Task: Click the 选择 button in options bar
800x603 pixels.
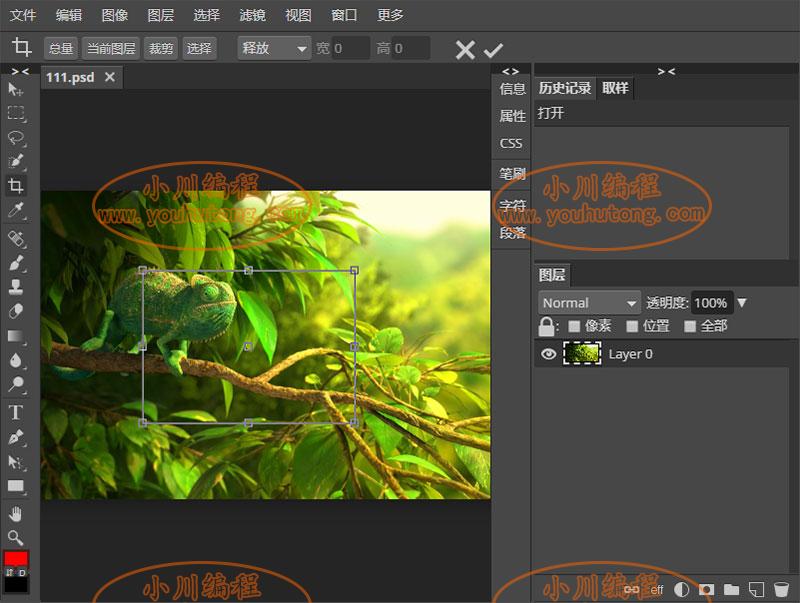Action: point(199,48)
